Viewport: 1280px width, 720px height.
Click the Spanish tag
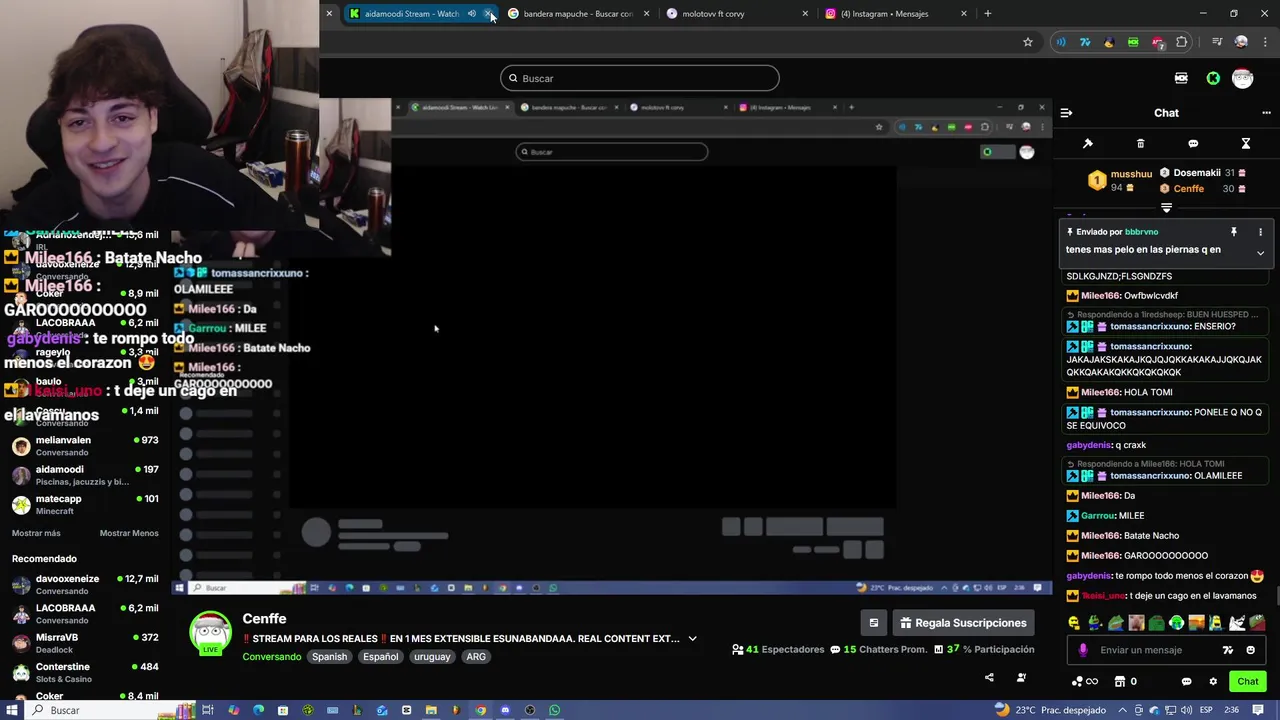(x=329, y=657)
